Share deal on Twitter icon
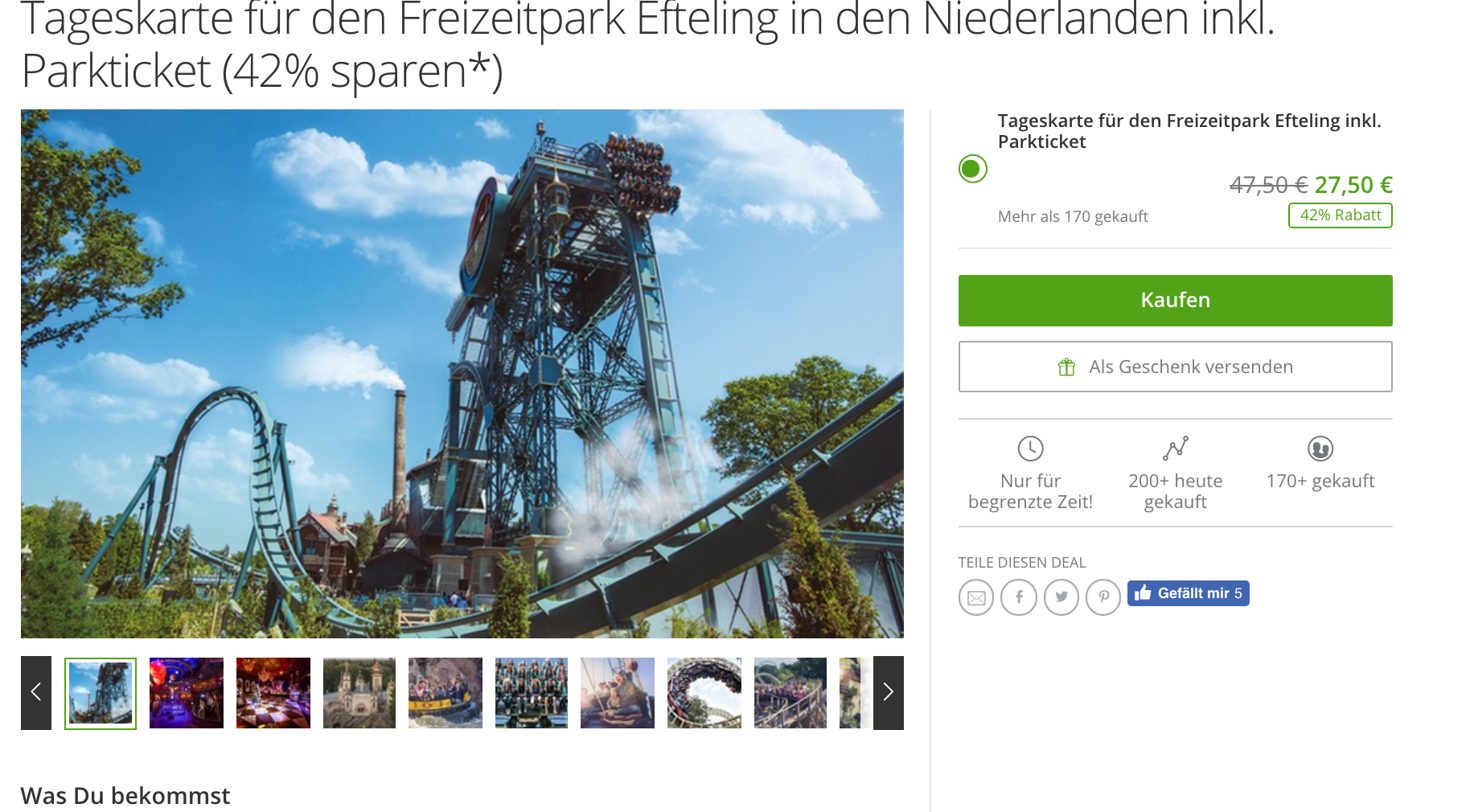The height and width of the screenshot is (812, 1470). [1061, 597]
